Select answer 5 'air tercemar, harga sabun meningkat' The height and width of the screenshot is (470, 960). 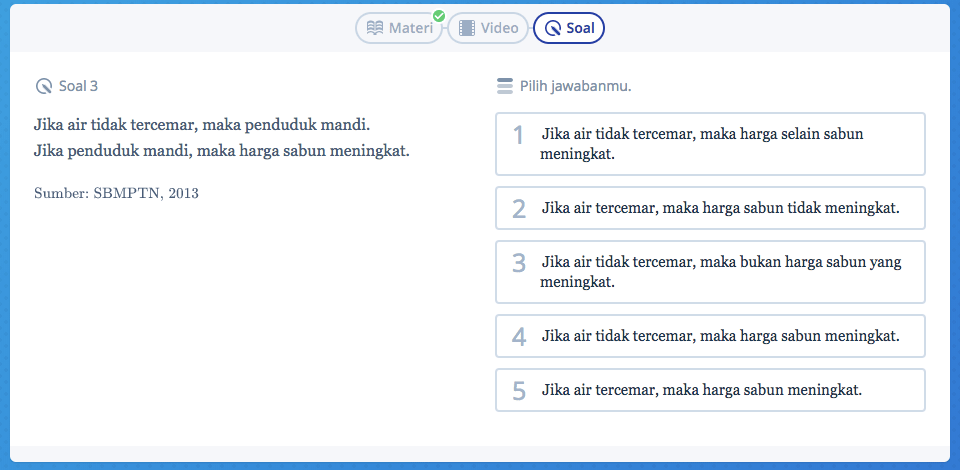point(710,390)
